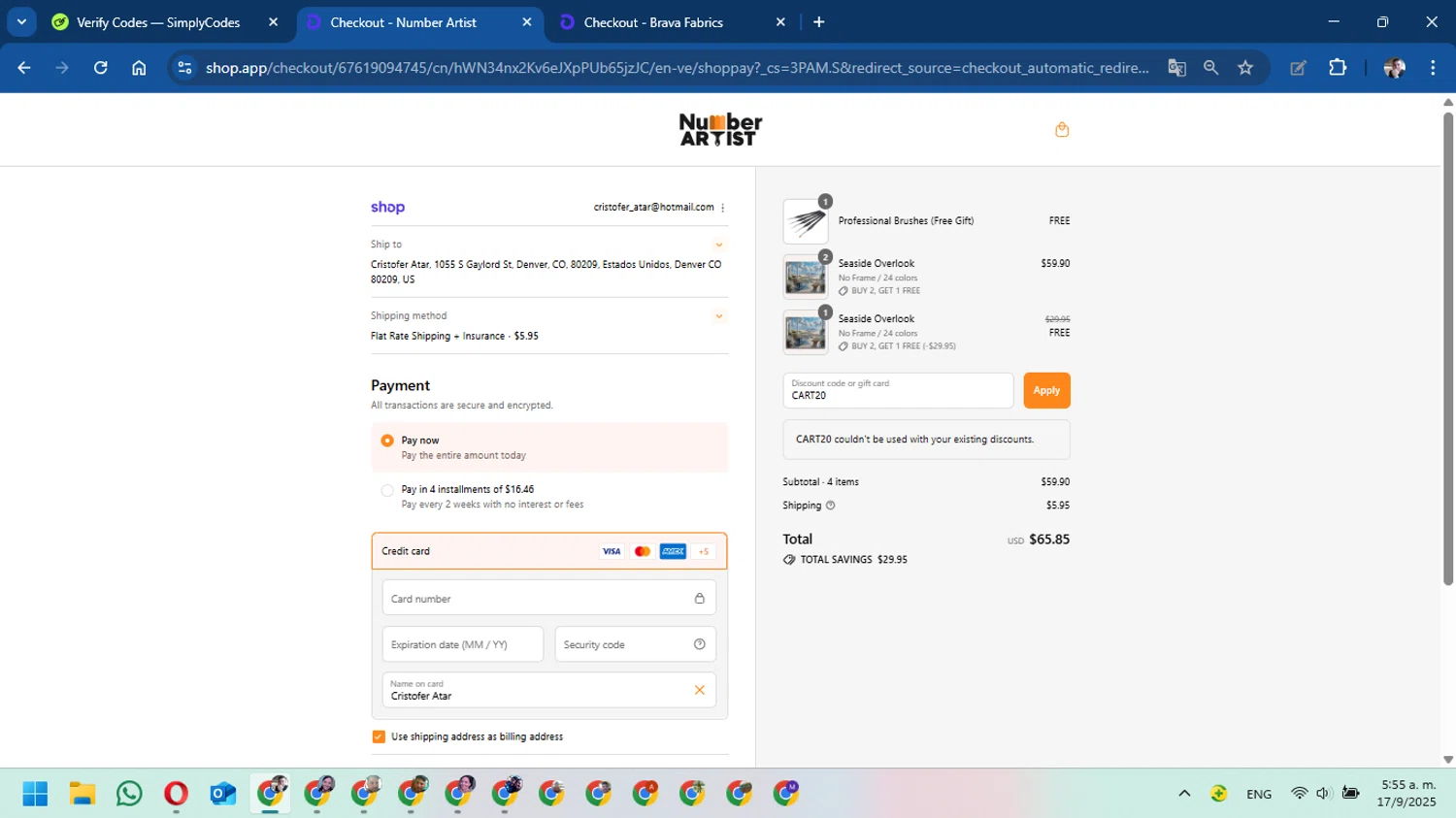The width and height of the screenshot is (1456, 818).
Task: Select Pay in 4 installments radio option
Action: point(387,490)
